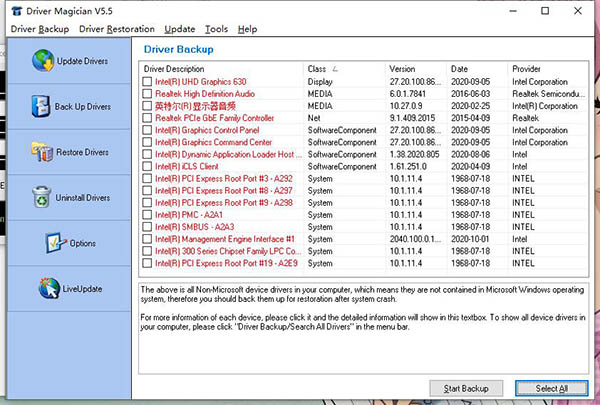Click date 2016-06-03 cell
The width and height of the screenshot is (600, 405).
pos(470,94)
